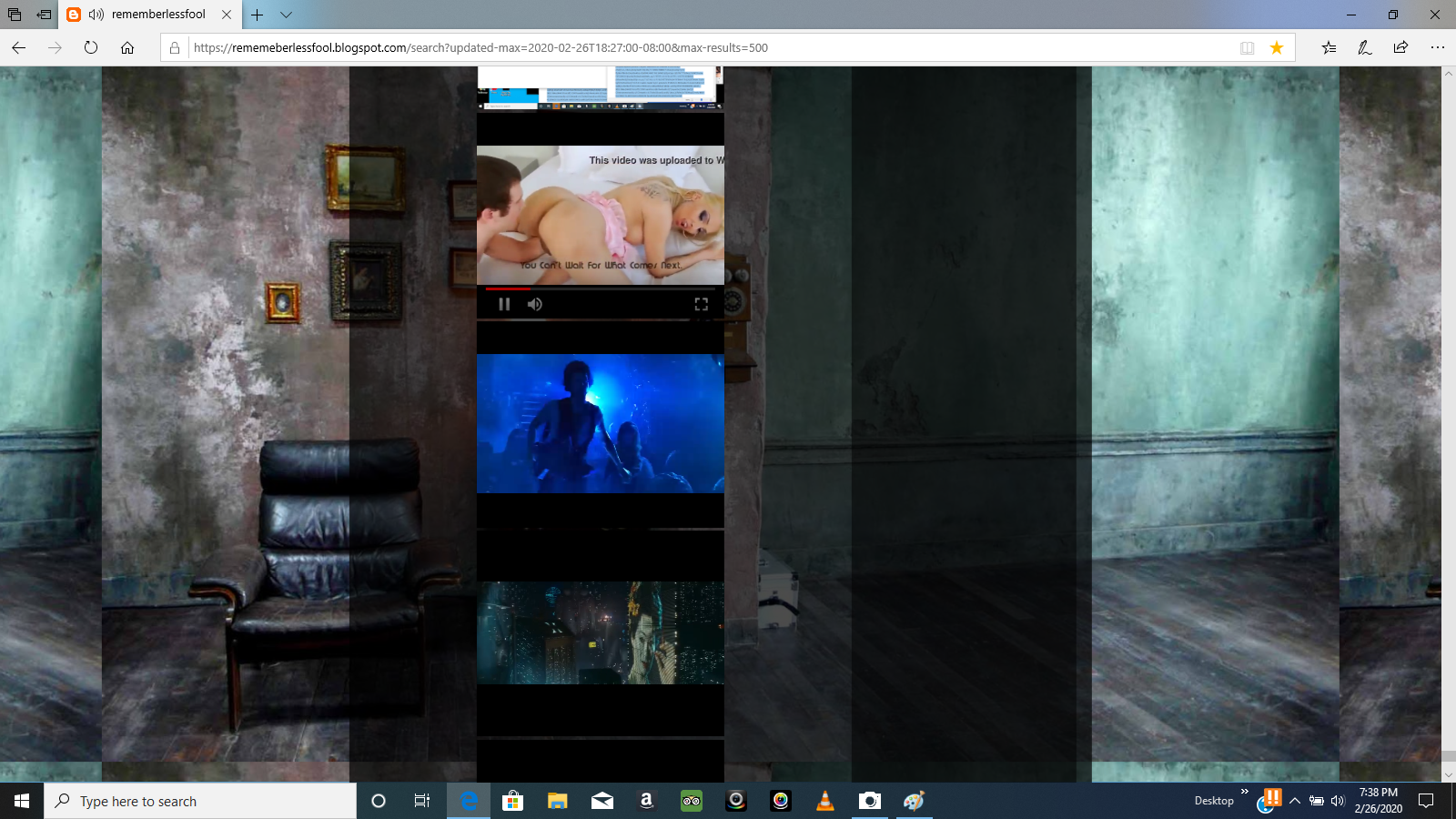Pause the playing video

[x=504, y=304]
